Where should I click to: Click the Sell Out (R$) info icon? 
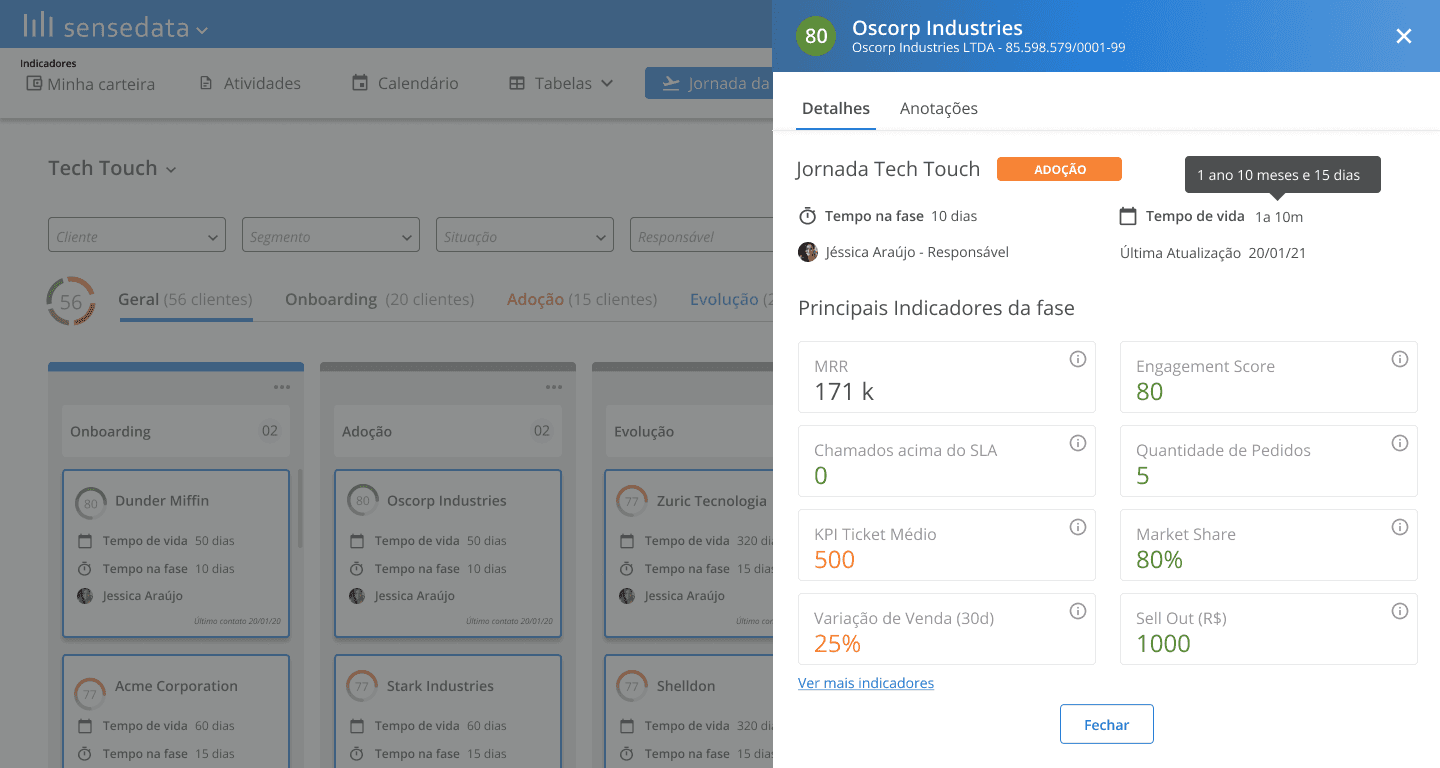[x=1400, y=611]
